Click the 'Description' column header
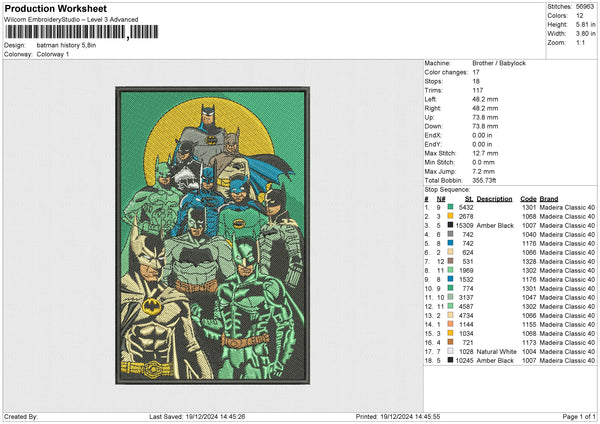The height and width of the screenshot is (424, 600). coord(494,199)
